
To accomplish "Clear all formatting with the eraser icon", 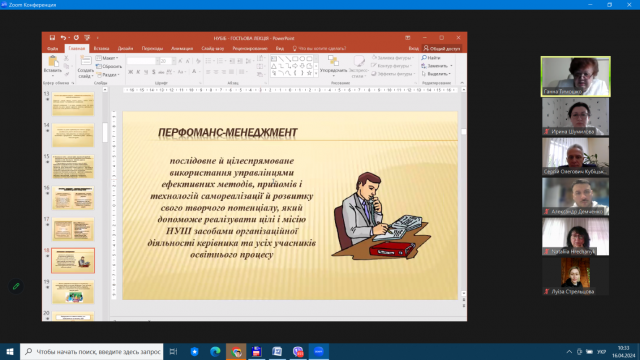I will [x=198, y=61].
